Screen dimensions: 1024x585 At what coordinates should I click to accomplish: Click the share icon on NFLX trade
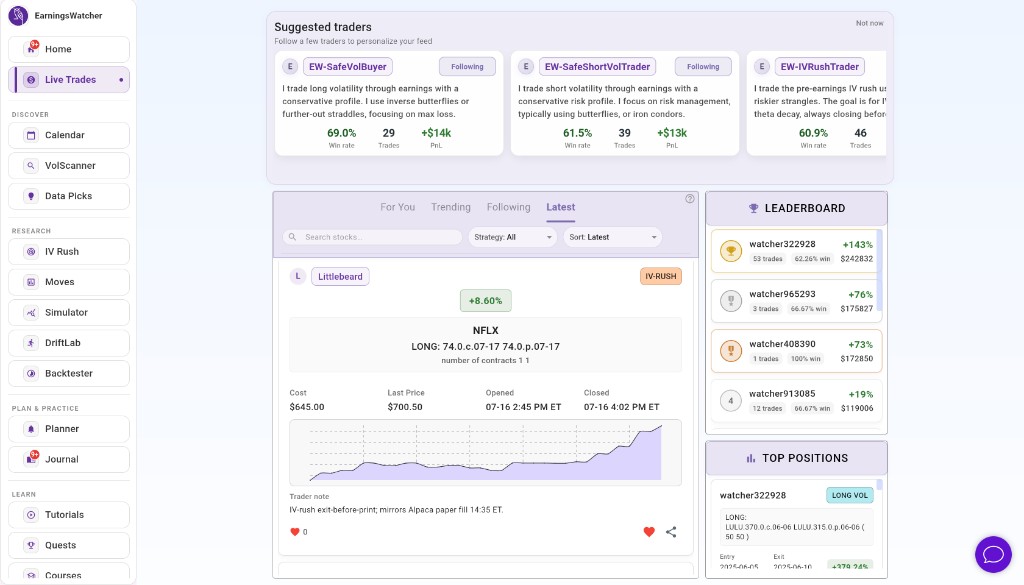coord(671,532)
